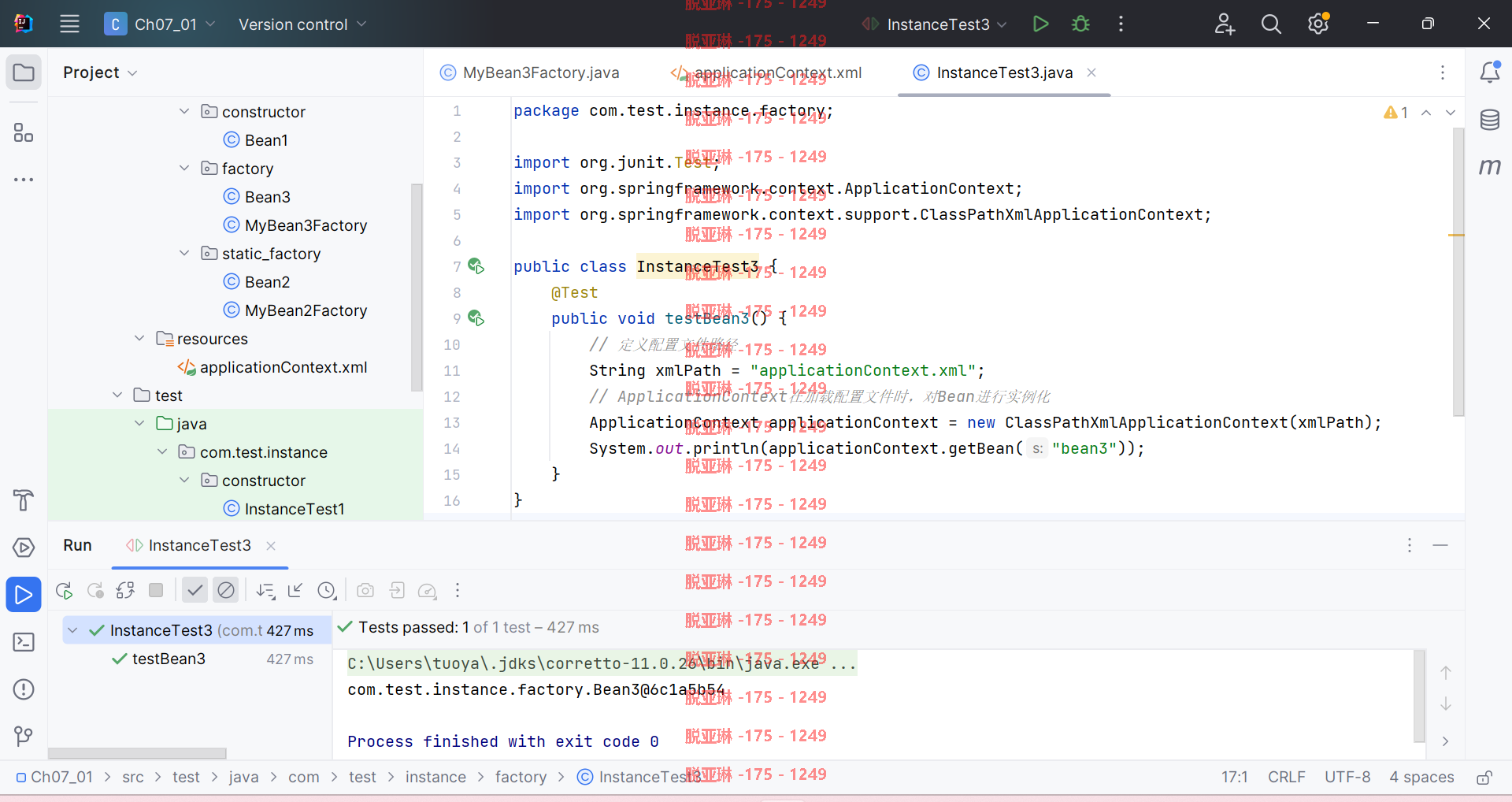Go to next highlighted error arrow
The image size is (1512, 802).
[x=1451, y=112]
